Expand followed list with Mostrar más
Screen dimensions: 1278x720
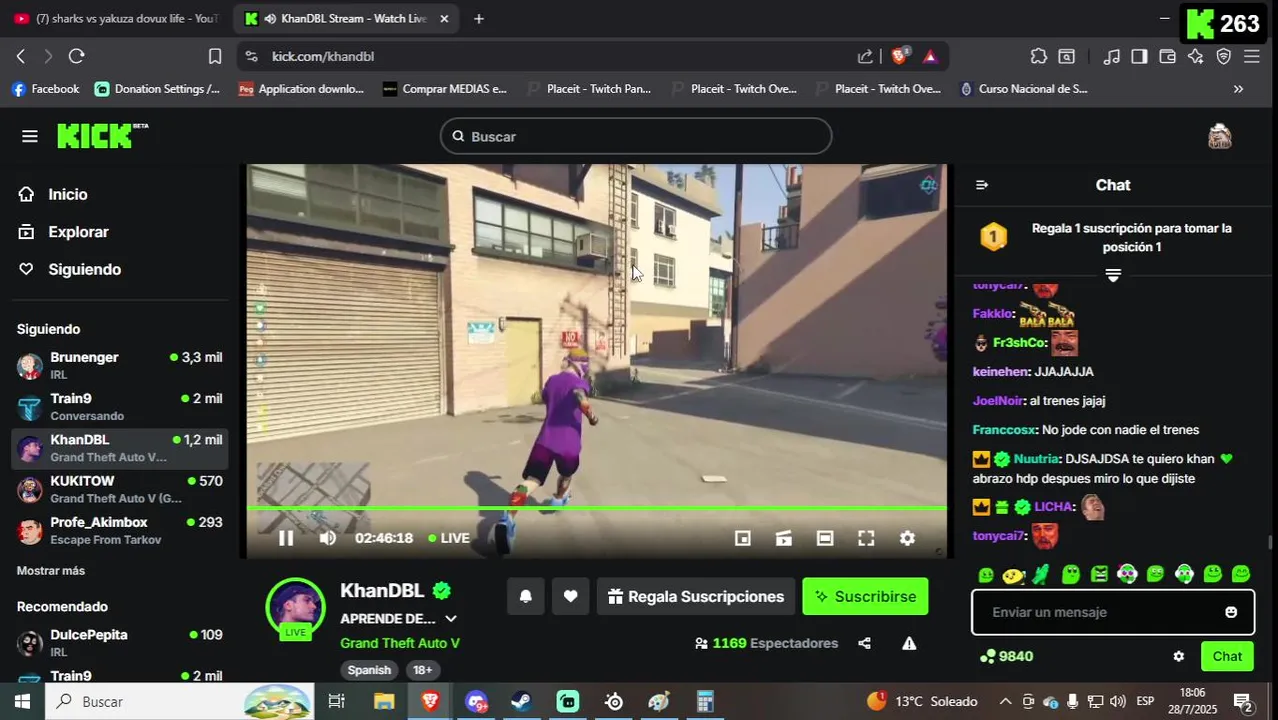pos(51,571)
